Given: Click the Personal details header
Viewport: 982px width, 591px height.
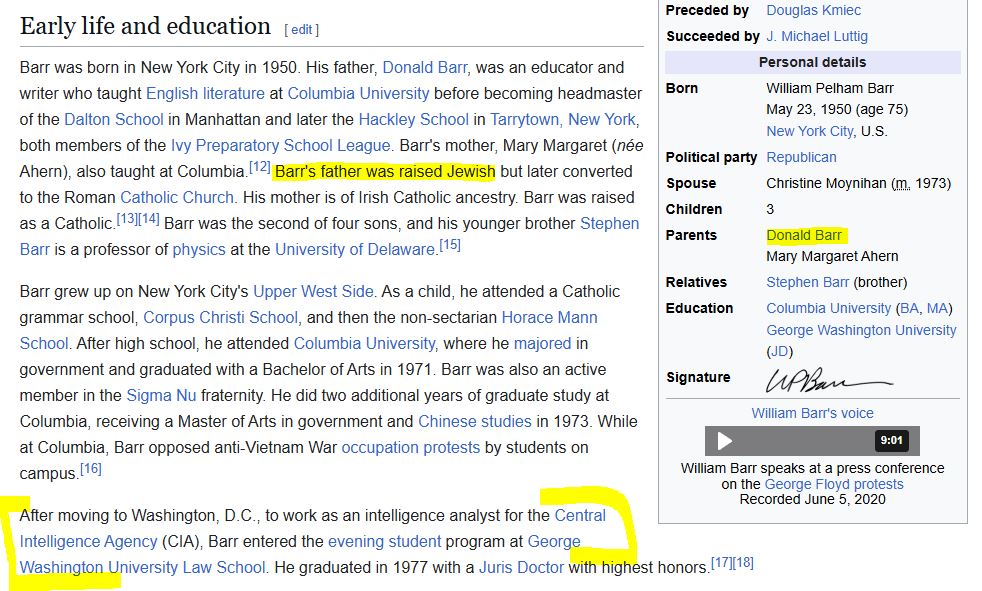Looking at the screenshot, I should point(812,63).
